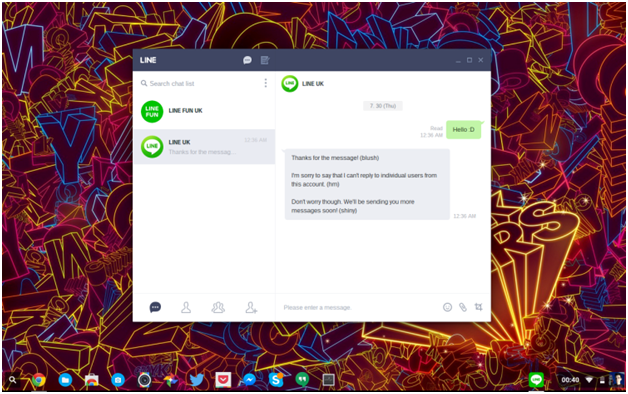Viewport: 628px width, 394px height.
Task: Click the 'Thanks for the message!' reply bubble
Action: click(367, 184)
